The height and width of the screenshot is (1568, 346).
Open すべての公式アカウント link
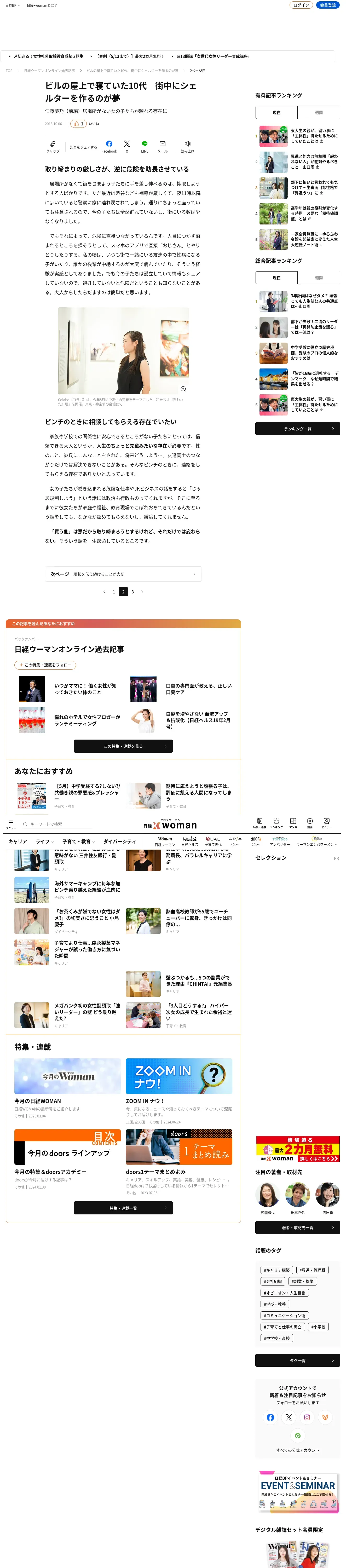point(298,1450)
